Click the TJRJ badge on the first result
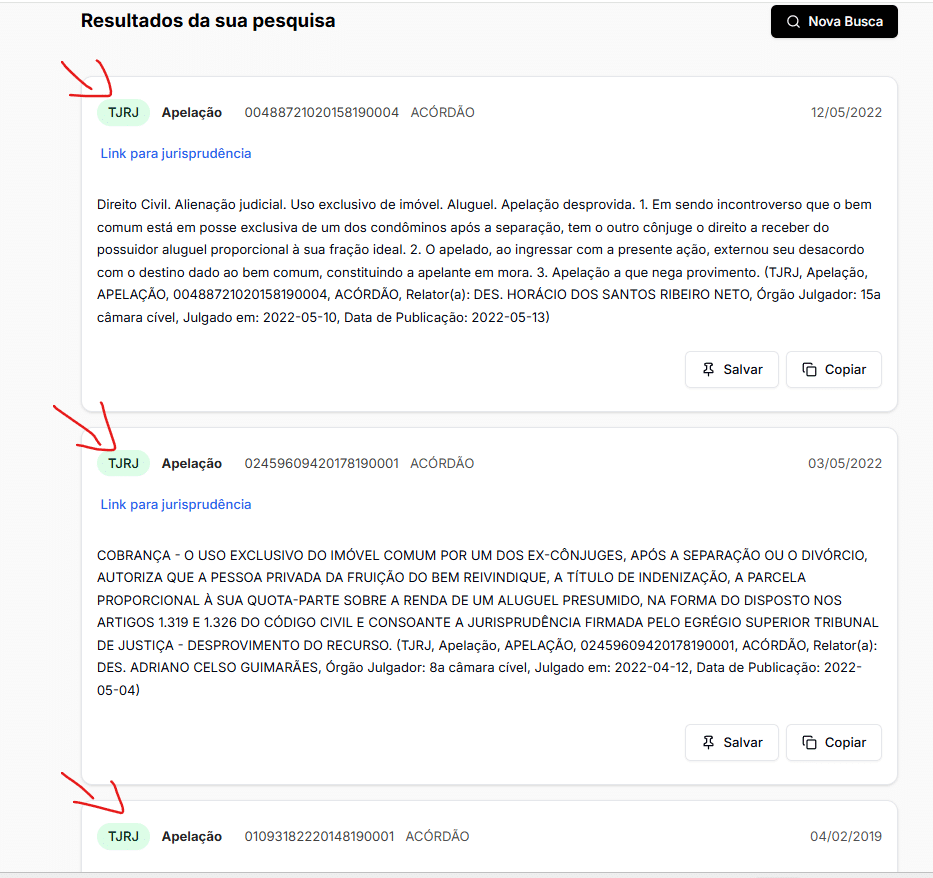Screen dimensions: 933x878 pyautogui.click(x=123, y=113)
